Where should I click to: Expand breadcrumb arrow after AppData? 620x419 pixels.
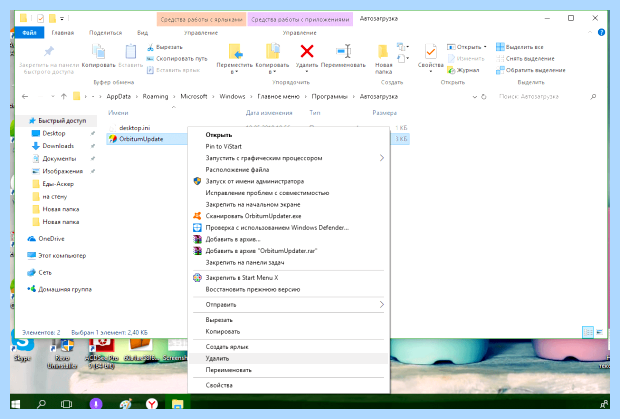click(x=137, y=96)
